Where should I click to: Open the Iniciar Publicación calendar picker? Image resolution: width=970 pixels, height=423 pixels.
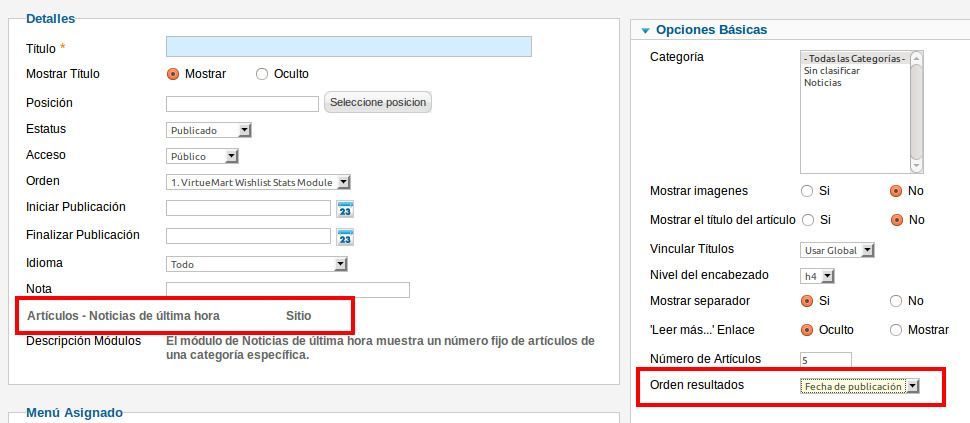coord(345,209)
